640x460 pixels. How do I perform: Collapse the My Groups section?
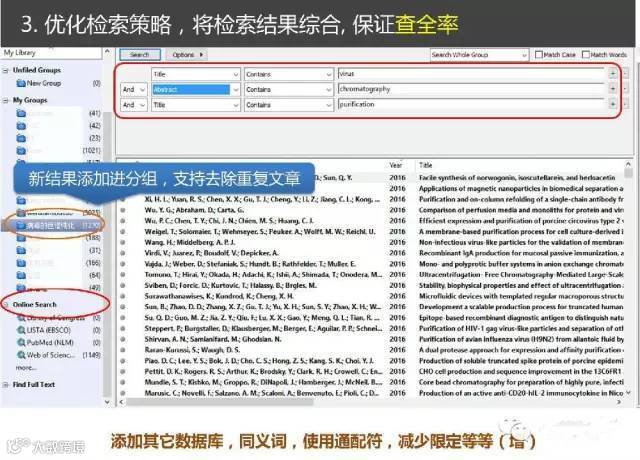(6, 100)
